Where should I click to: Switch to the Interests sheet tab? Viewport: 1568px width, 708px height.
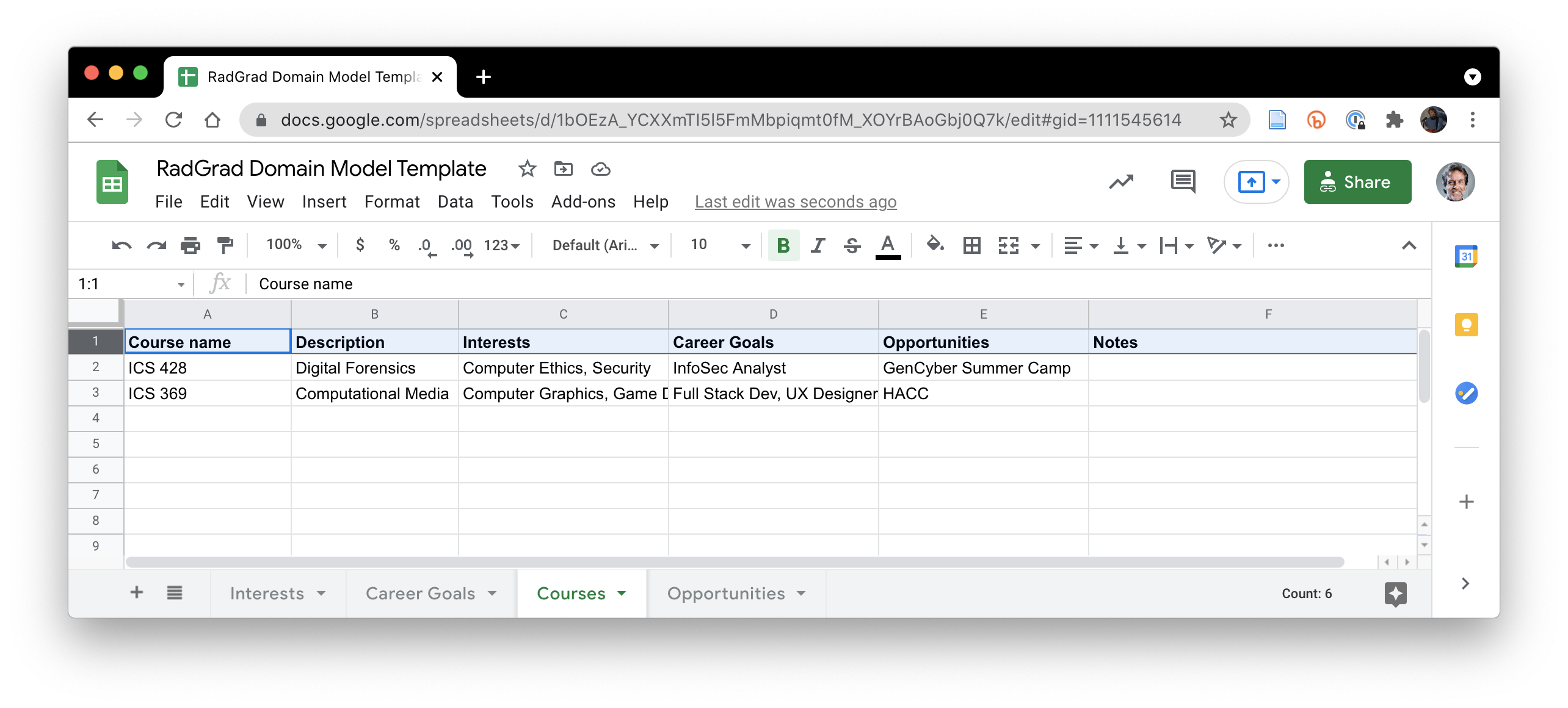(x=278, y=593)
